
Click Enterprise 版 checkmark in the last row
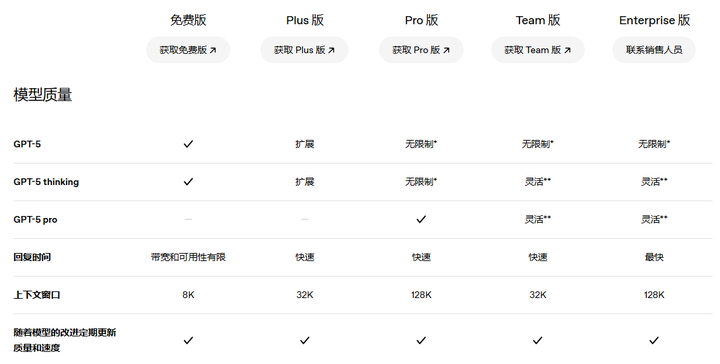click(654, 340)
